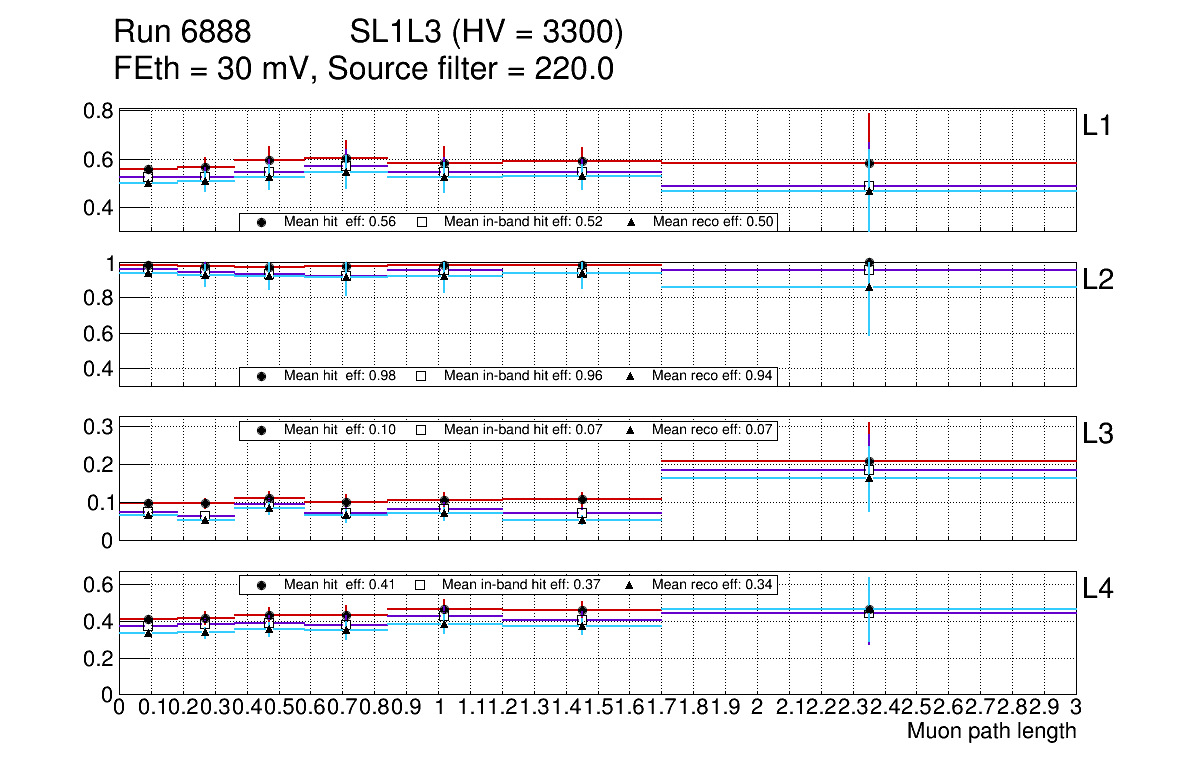This screenshot has width=1196, height=772.
Task: Click the 'Muon path length' axis title
Action: tap(991, 731)
